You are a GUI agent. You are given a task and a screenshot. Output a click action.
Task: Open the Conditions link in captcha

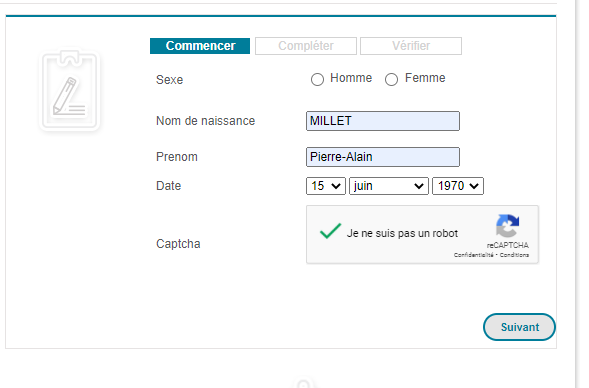tap(514, 255)
